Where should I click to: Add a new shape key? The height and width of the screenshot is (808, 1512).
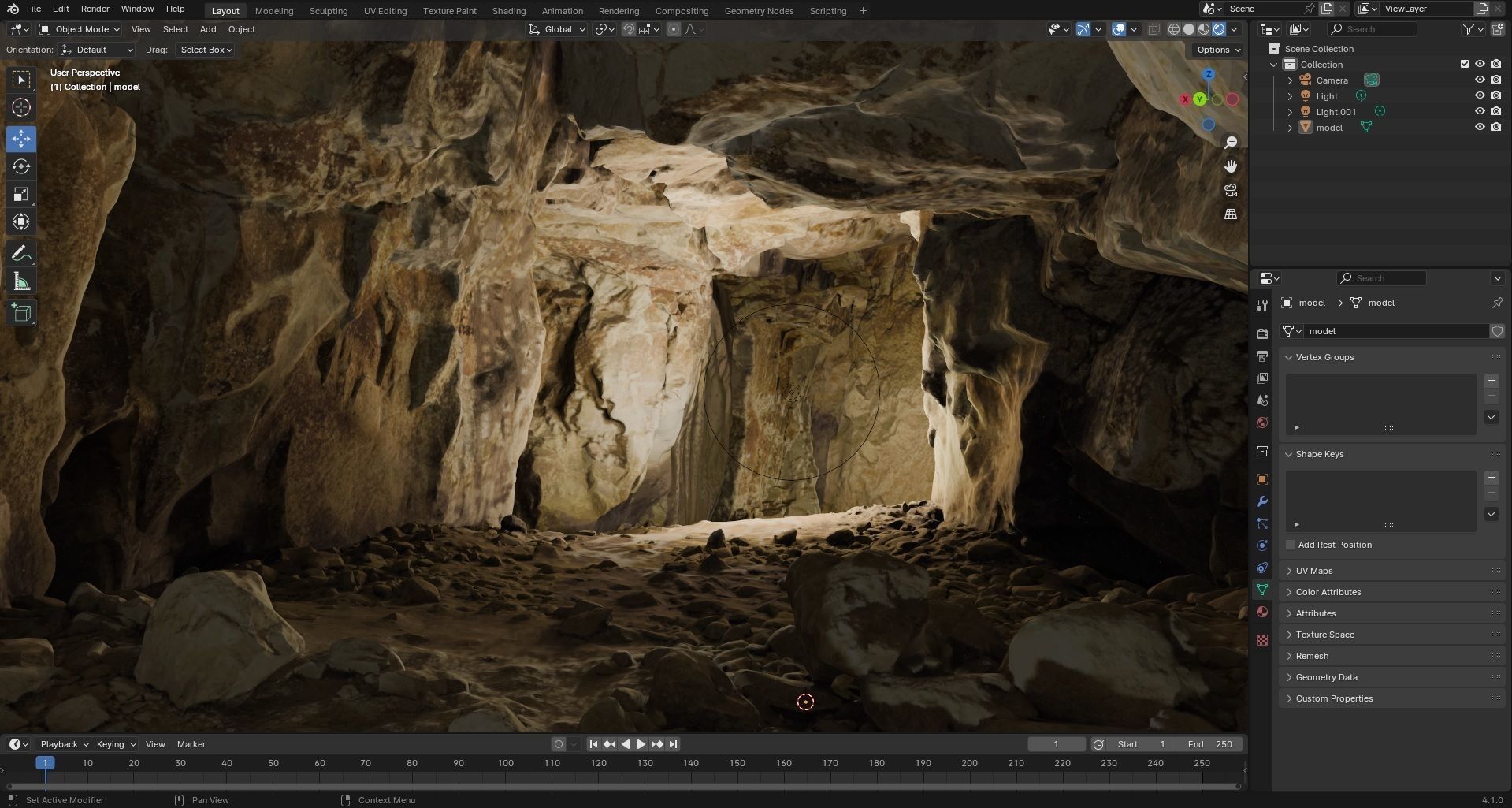tap(1492, 478)
